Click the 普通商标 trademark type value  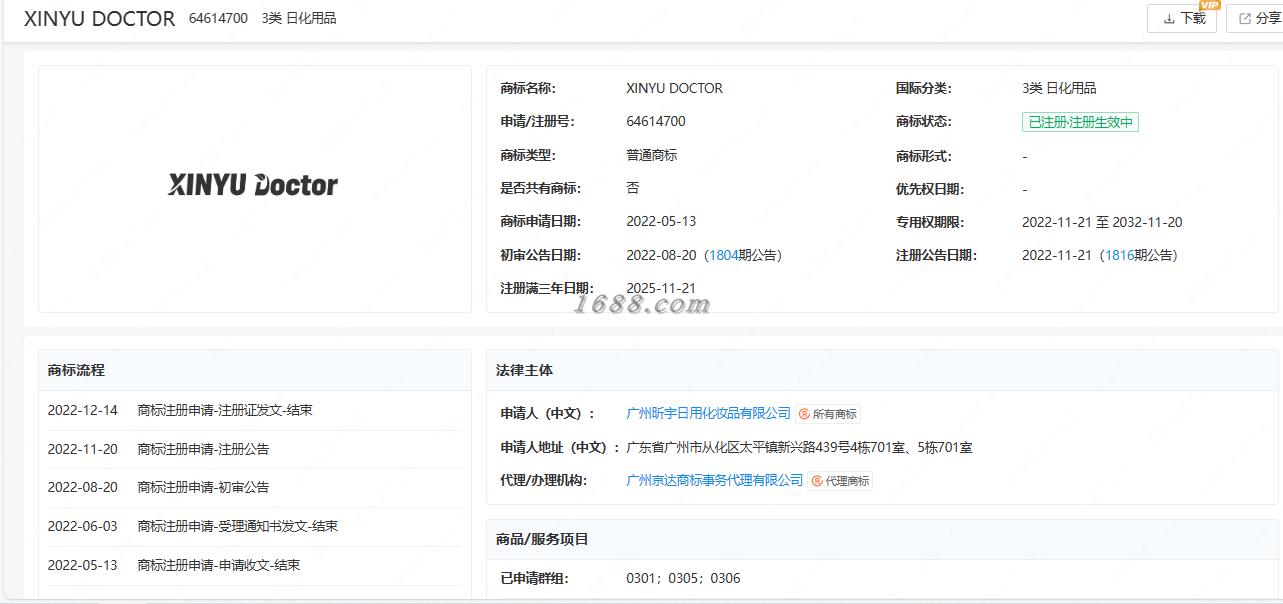652,155
